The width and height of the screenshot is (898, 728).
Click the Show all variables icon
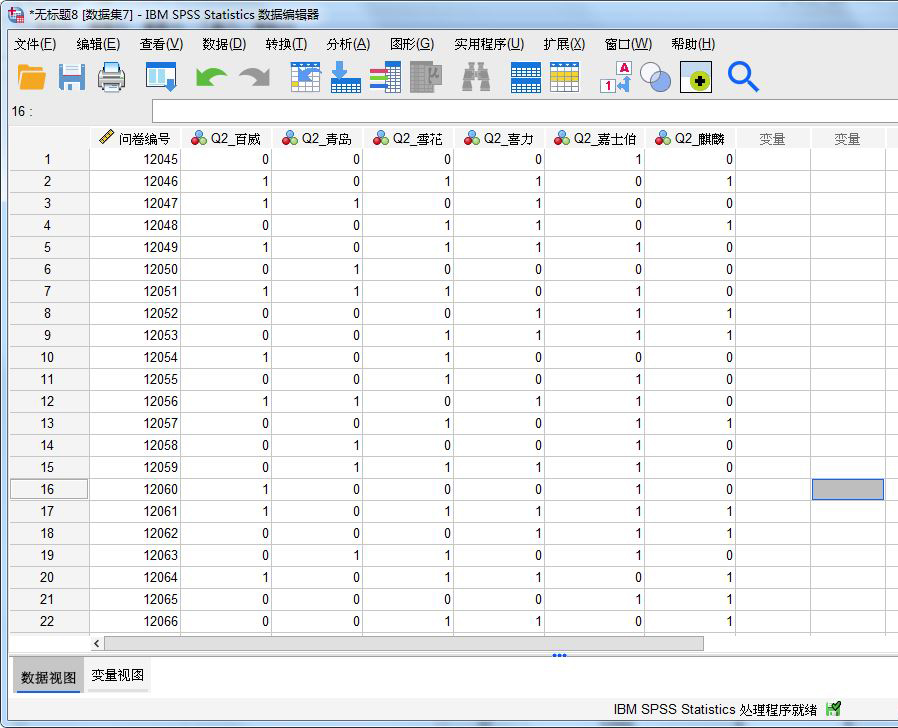point(696,77)
